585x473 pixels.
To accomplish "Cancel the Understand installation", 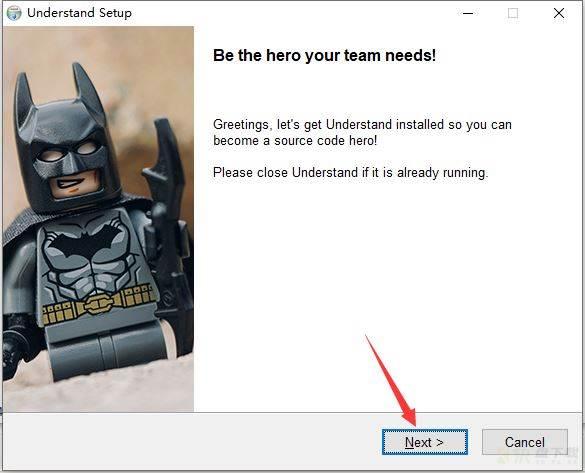I will 525,442.
